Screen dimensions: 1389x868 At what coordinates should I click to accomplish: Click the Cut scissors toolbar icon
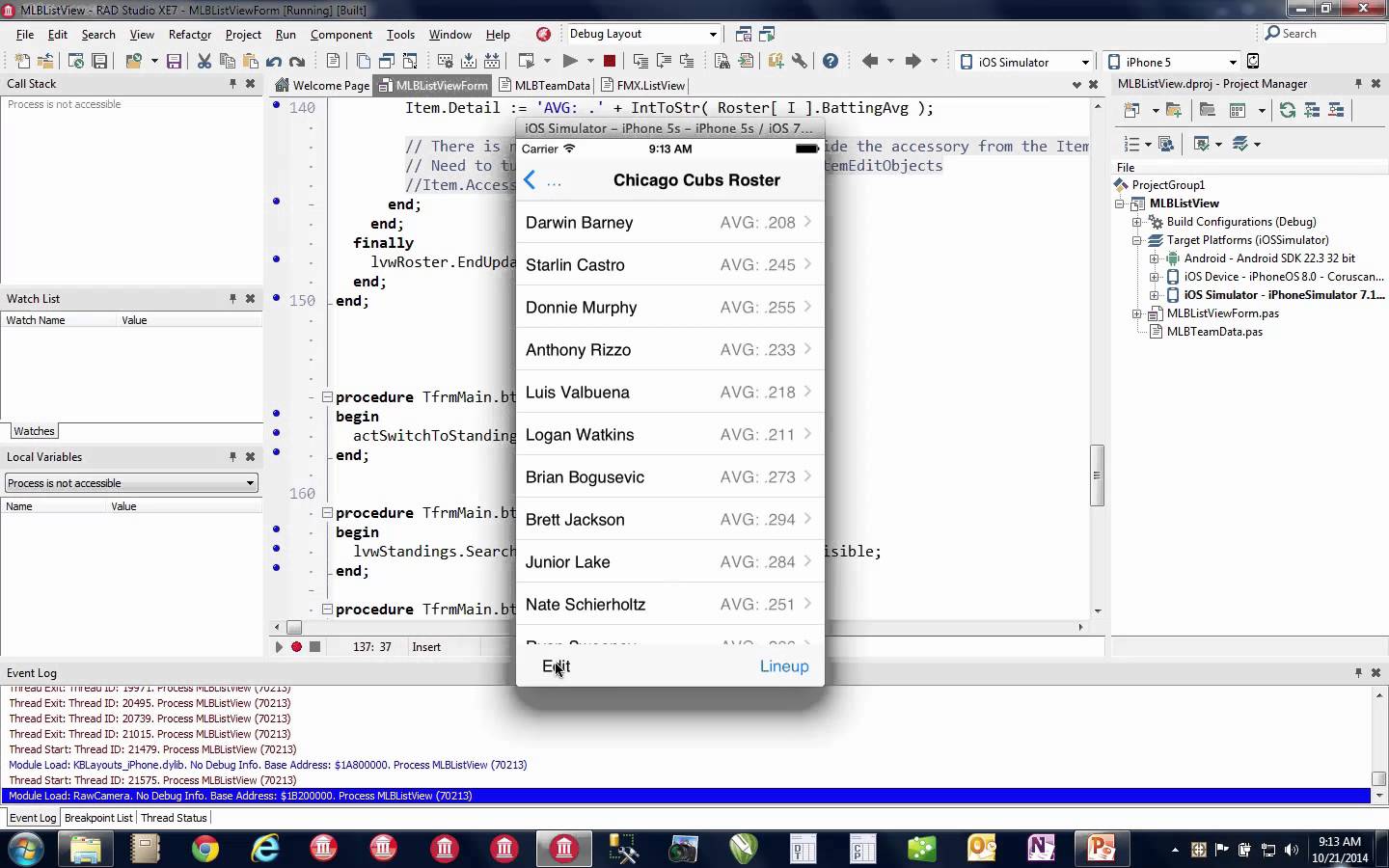click(204, 61)
